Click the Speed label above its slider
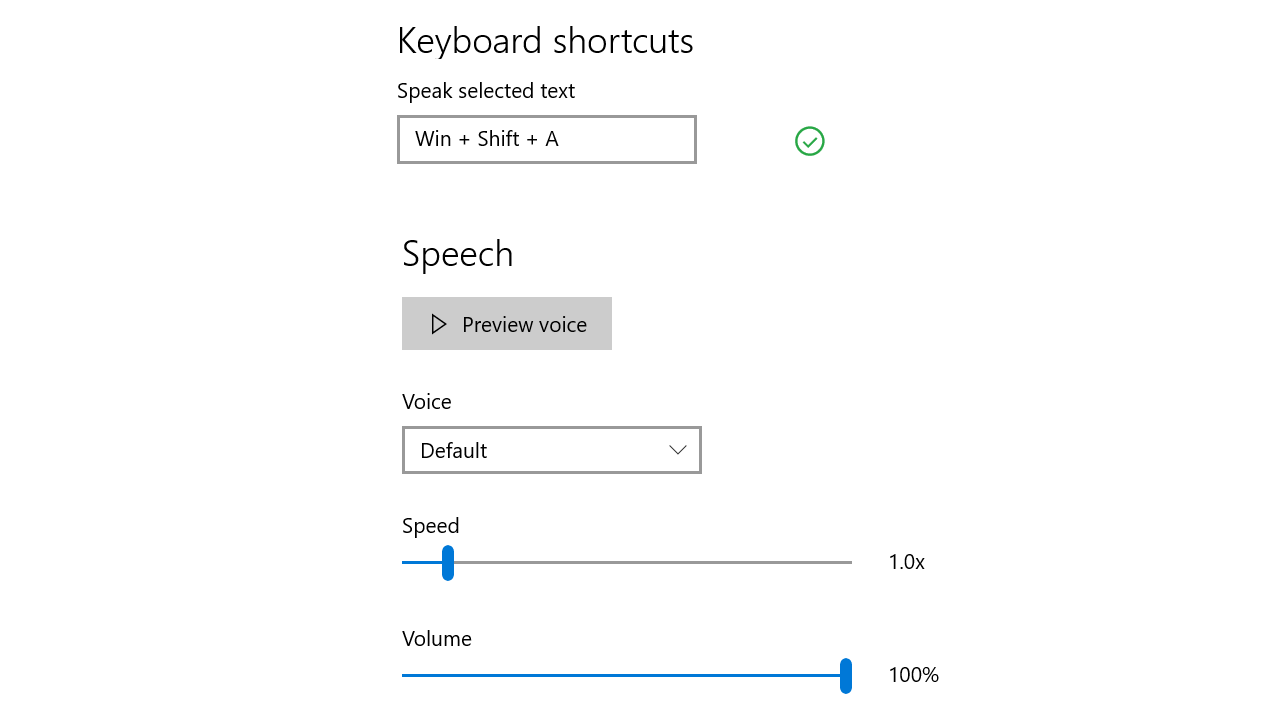 (431, 526)
